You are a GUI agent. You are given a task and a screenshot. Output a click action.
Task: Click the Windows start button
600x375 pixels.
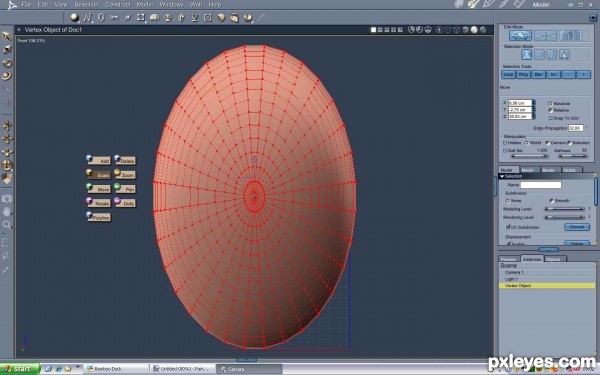click(x=20, y=369)
